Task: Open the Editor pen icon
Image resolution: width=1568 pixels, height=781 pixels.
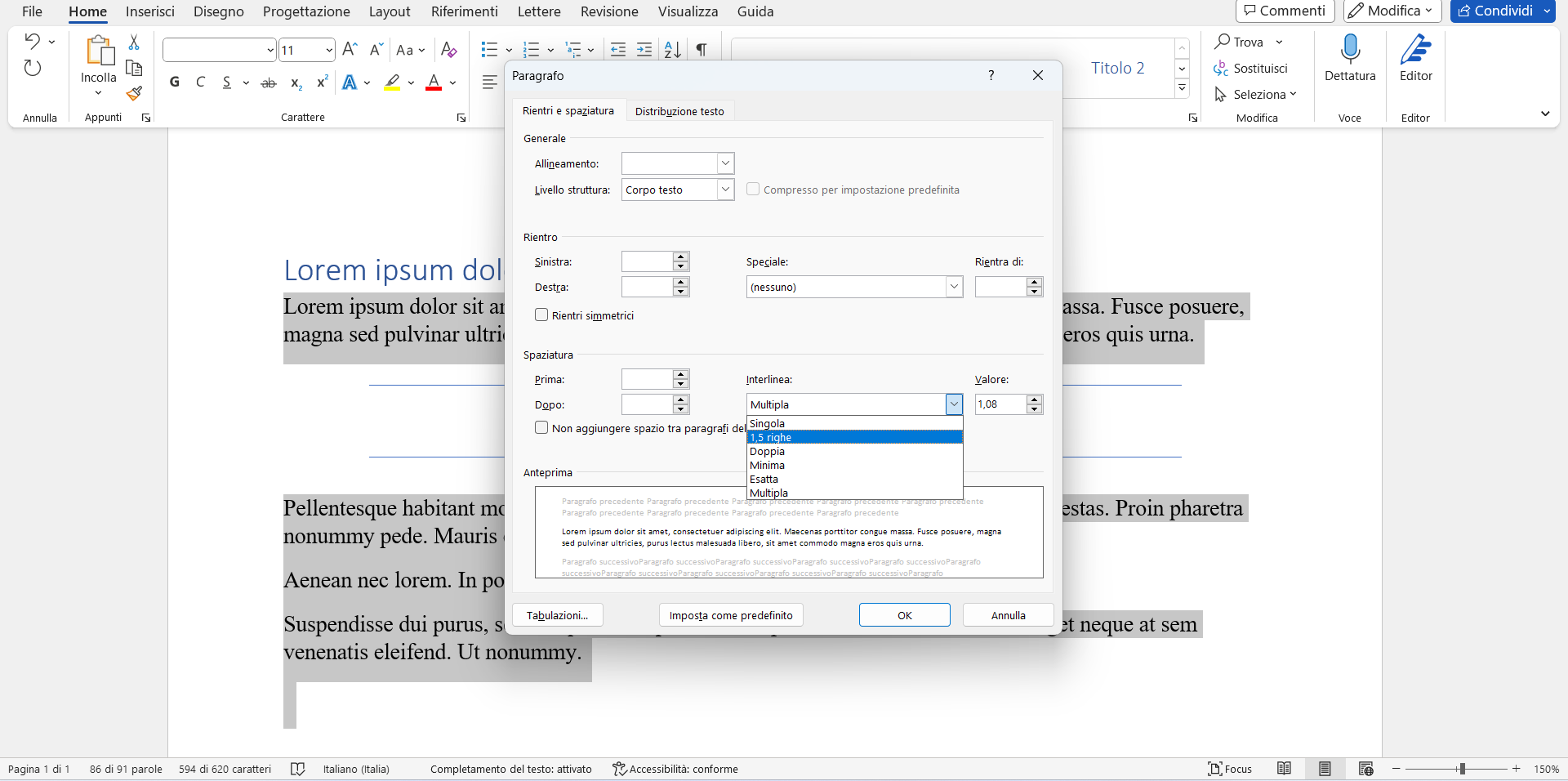Action: pos(1415,57)
